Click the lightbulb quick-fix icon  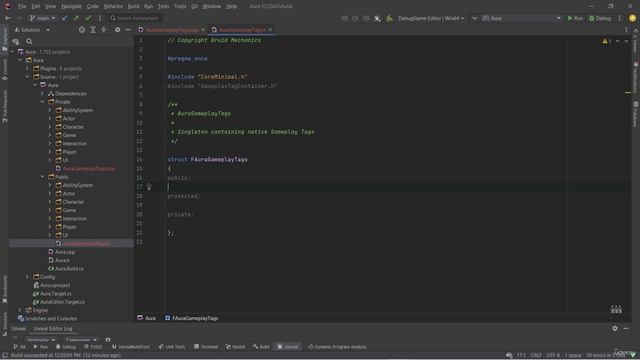pyautogui.click(x=149, y=187)
